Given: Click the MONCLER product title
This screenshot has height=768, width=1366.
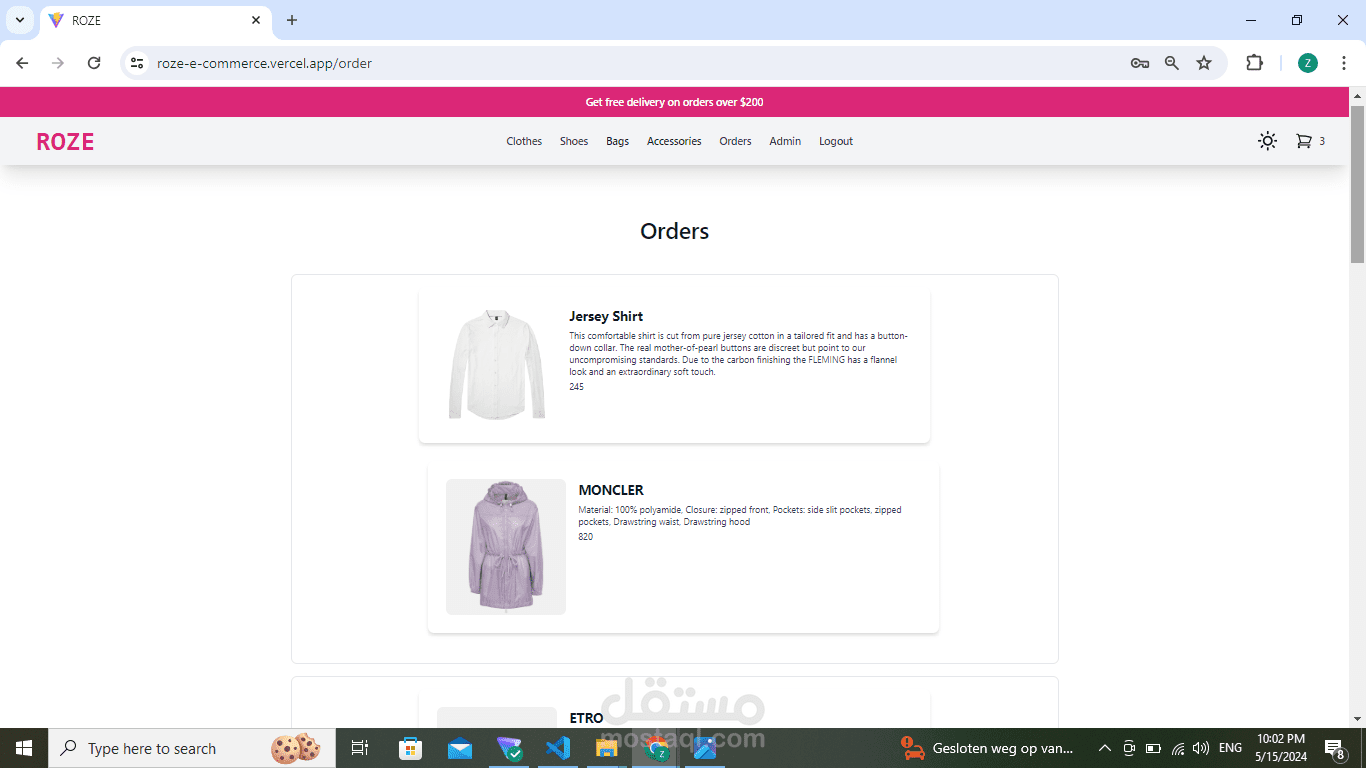Looking at the screenshot, I should (x=611, y=490).
